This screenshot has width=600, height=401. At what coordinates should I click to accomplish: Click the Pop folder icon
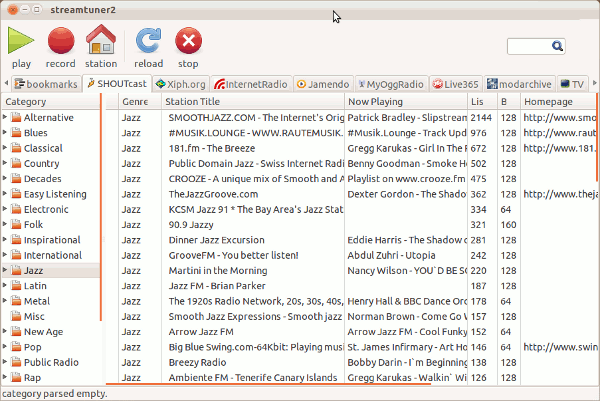tap(16, 347)
